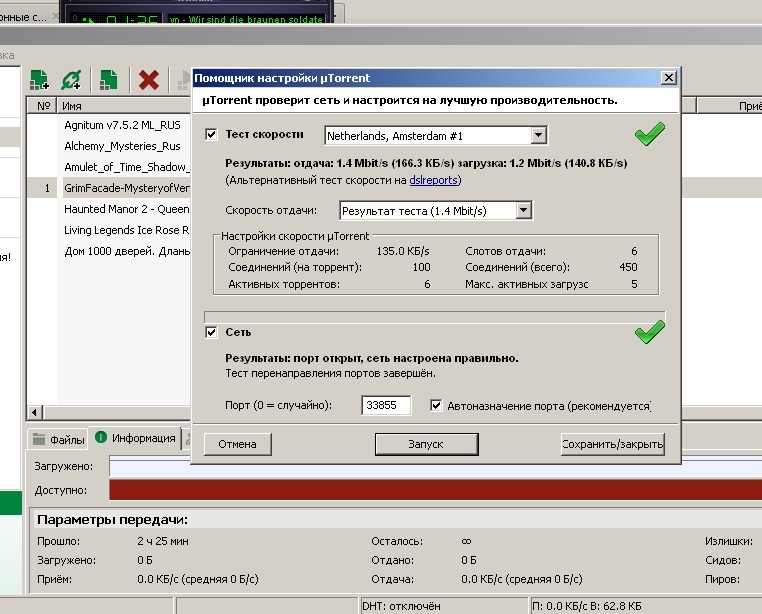
Task: Switch to the Информация tab
Action: coord(135,438)
